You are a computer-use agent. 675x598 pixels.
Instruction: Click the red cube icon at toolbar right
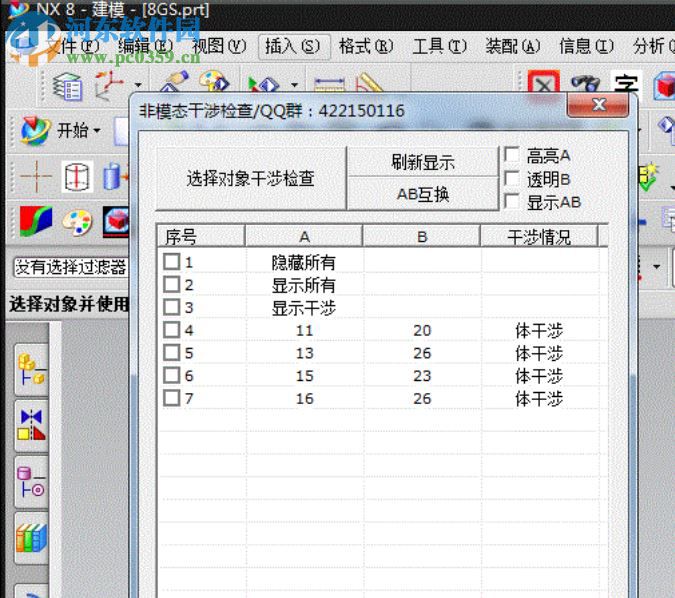tap(664, 85)
